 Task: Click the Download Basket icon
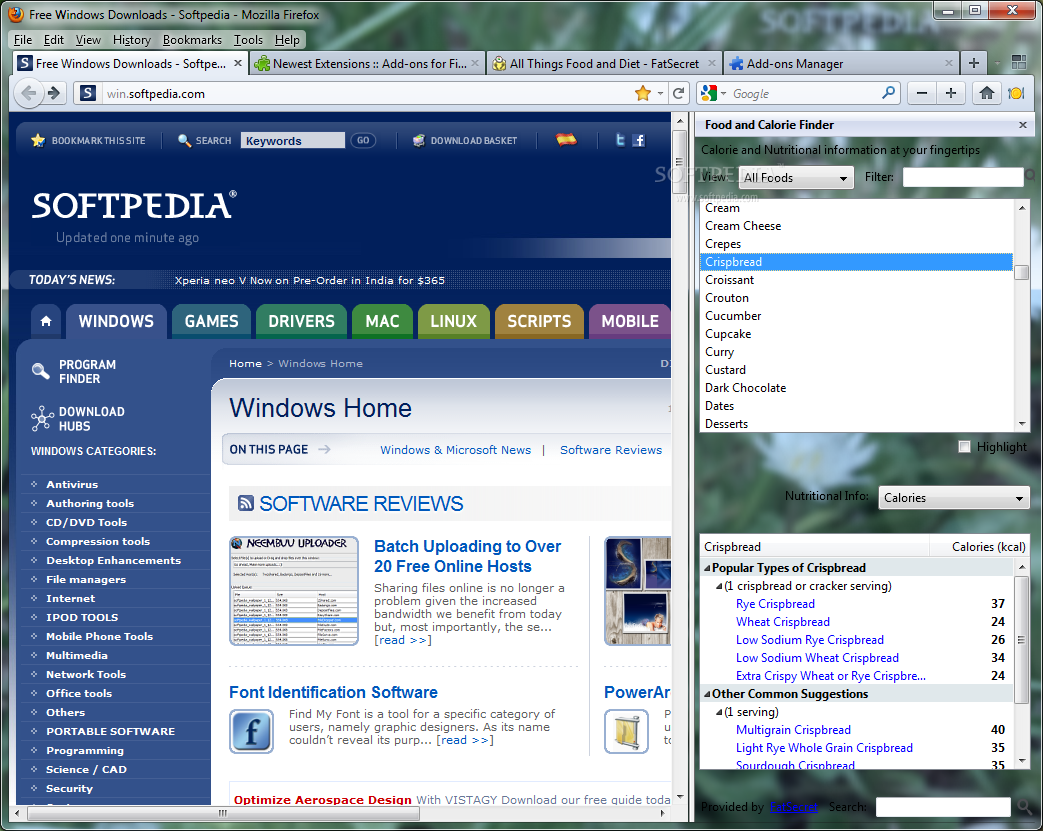(x=418, y=140)
